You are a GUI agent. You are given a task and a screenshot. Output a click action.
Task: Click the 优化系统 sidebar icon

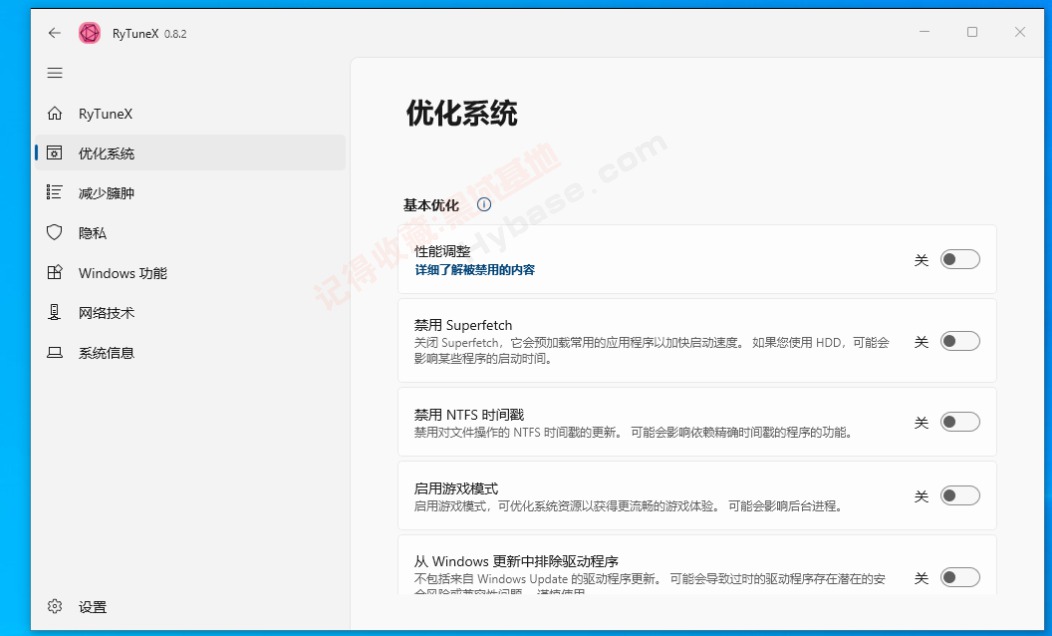tap(55, 153)
